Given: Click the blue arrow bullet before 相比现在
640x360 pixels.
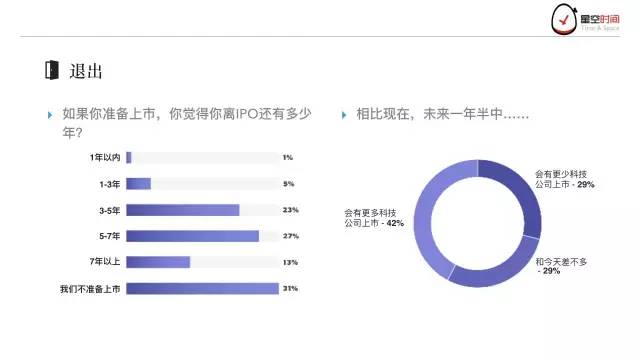Looking at the screenshot, I should click(344, 115).
